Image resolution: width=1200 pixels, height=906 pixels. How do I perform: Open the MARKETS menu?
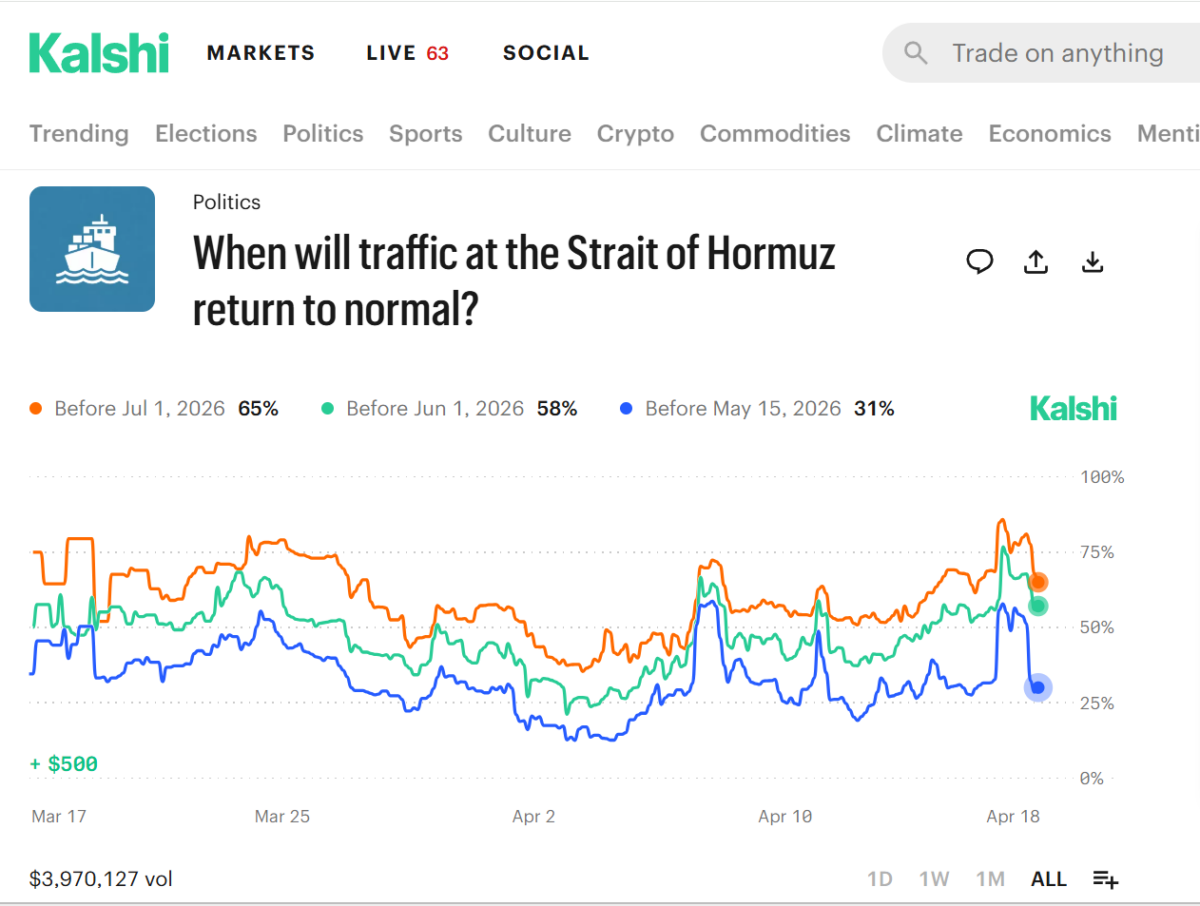click(261, 53)
